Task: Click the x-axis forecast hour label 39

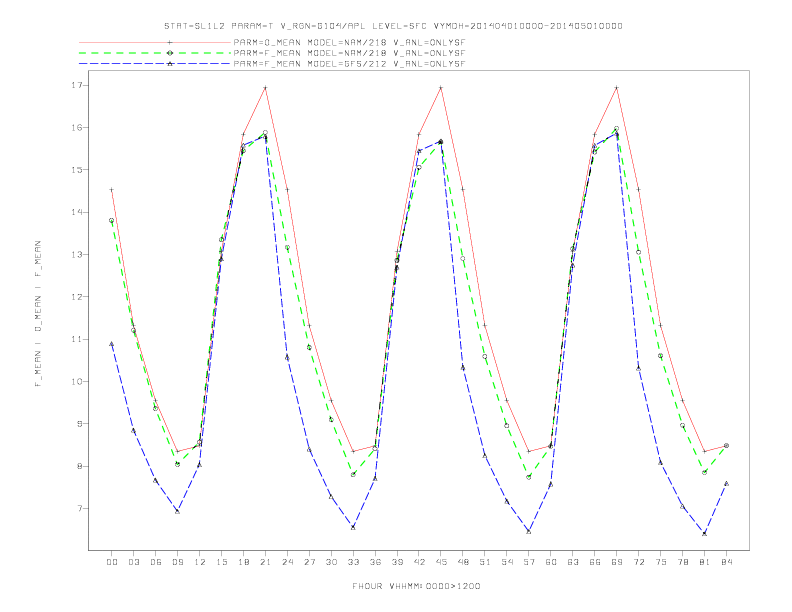Action: coord(397,562)
